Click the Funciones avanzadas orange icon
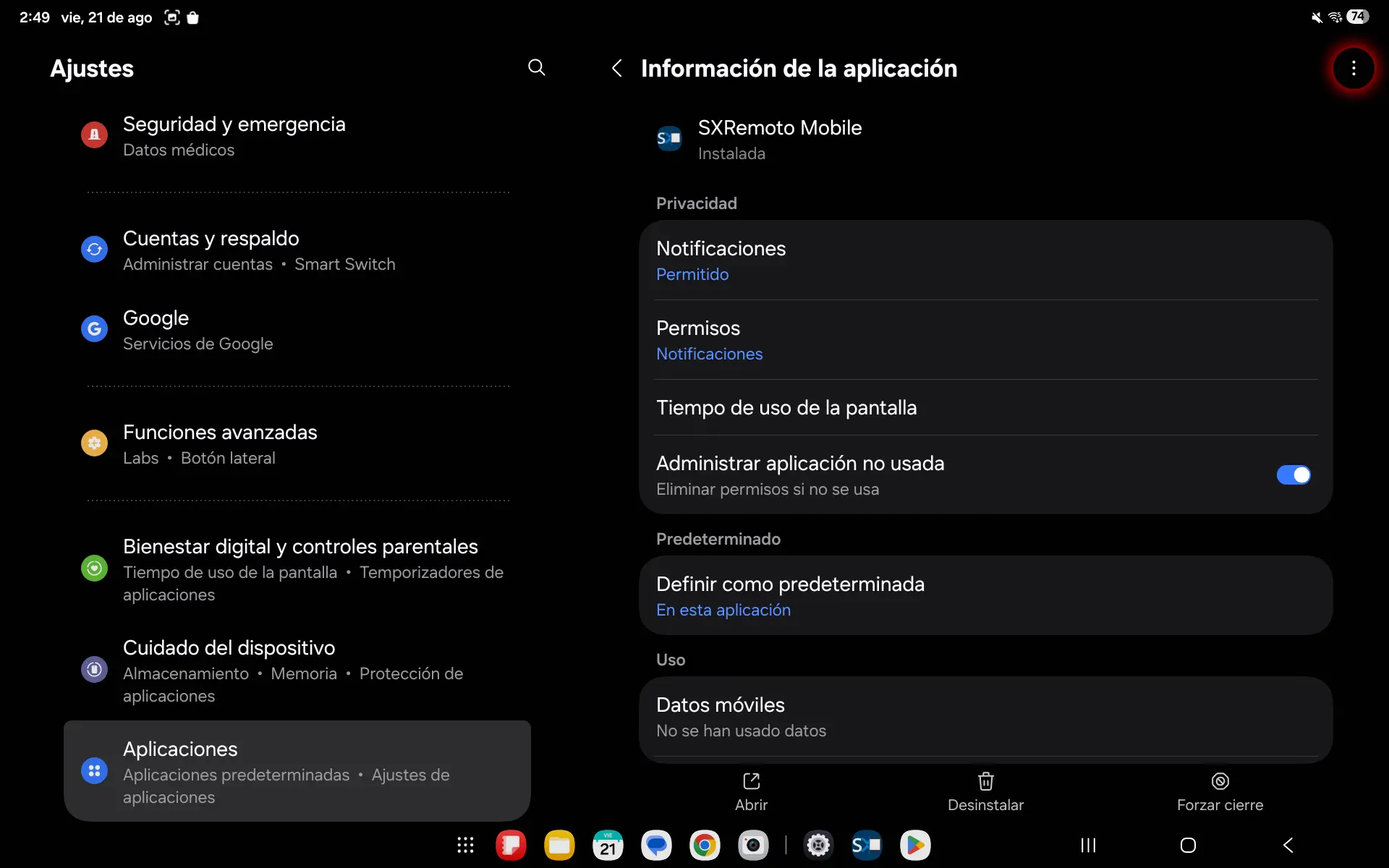 pyautogui.click(x=94, y=443)
